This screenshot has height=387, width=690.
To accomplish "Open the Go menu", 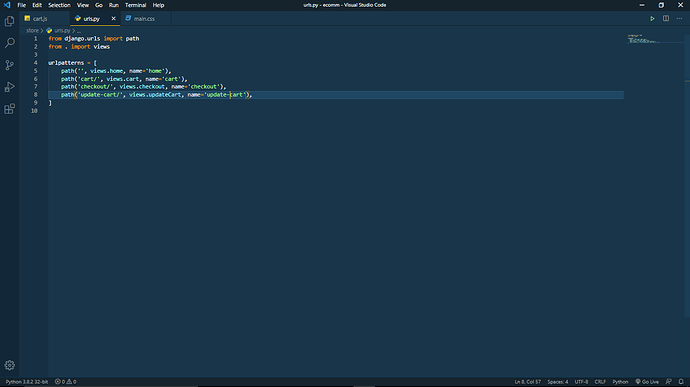I will [x=99, y=5].
